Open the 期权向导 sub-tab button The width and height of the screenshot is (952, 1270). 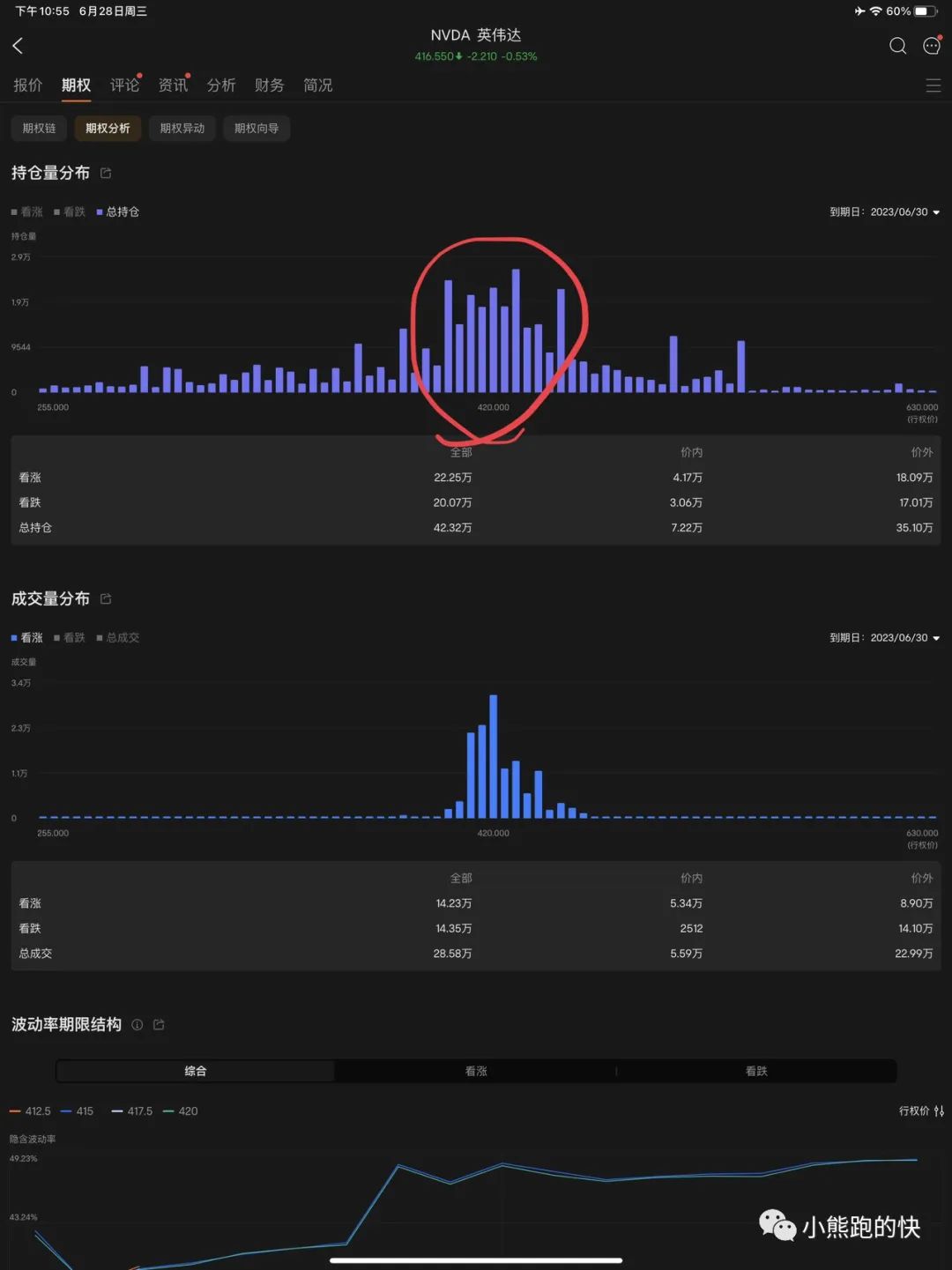[x=257, y=129]
